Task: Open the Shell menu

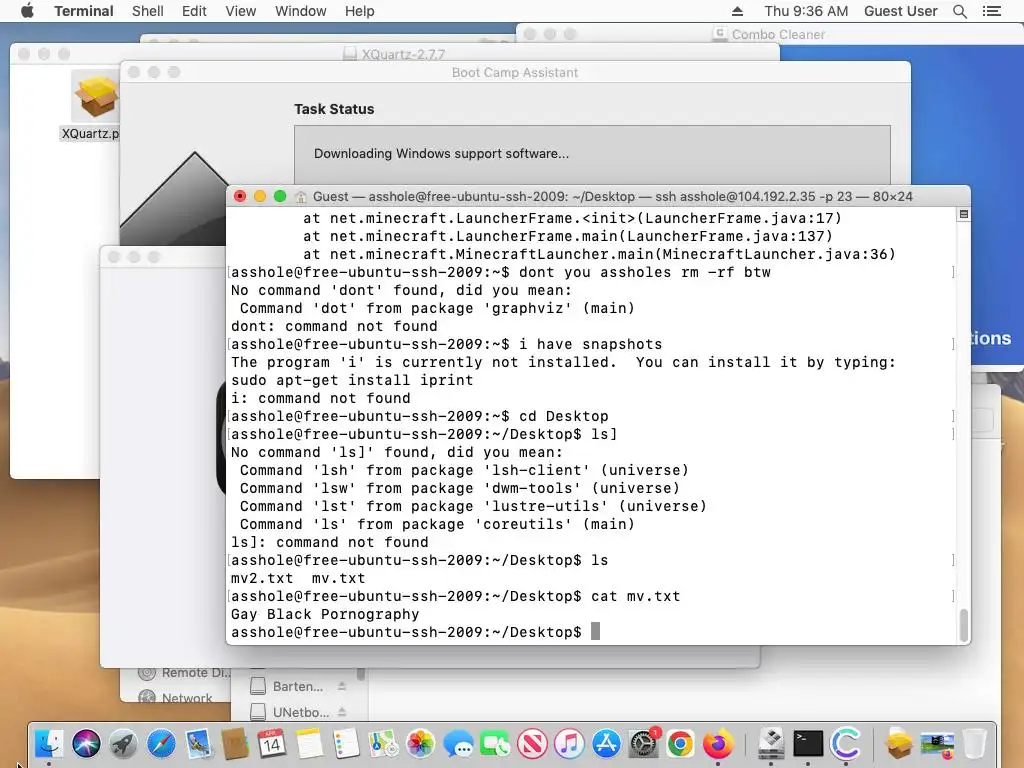Action: point(148,11)
